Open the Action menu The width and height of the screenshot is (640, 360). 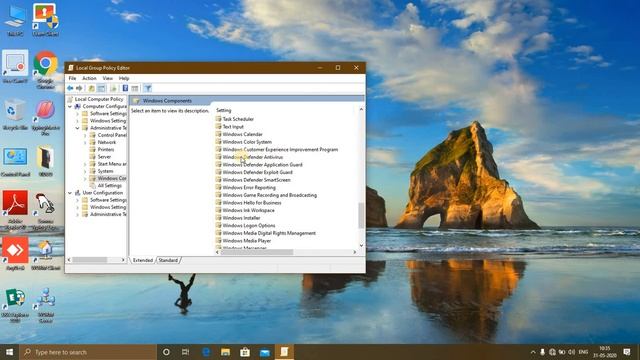(x=89, y=78)
